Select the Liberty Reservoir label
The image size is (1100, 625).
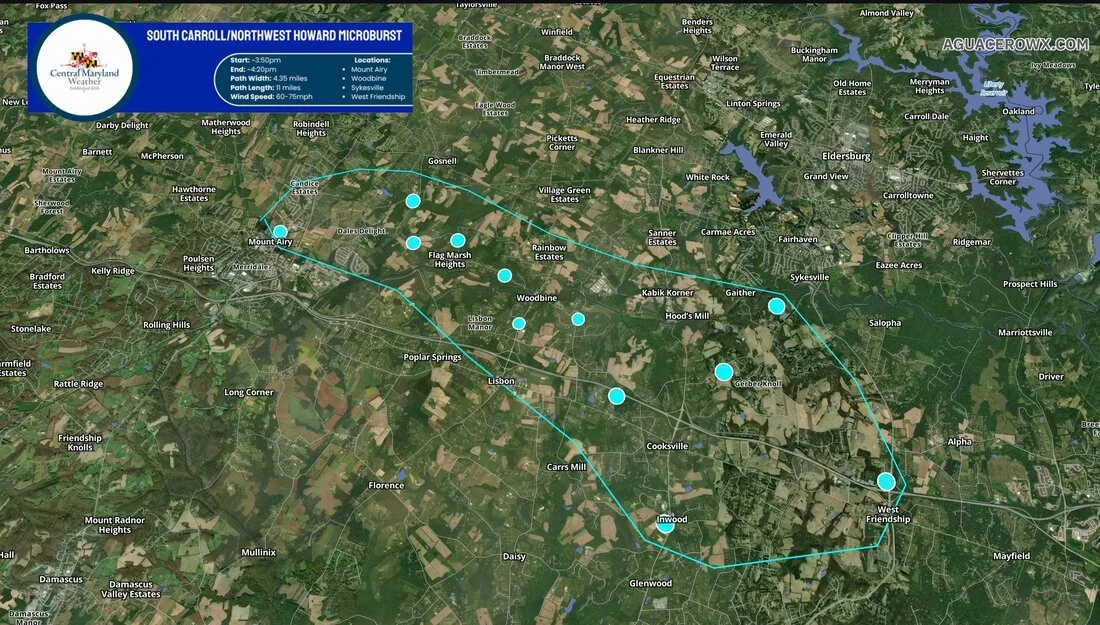(x=993, y=88)
